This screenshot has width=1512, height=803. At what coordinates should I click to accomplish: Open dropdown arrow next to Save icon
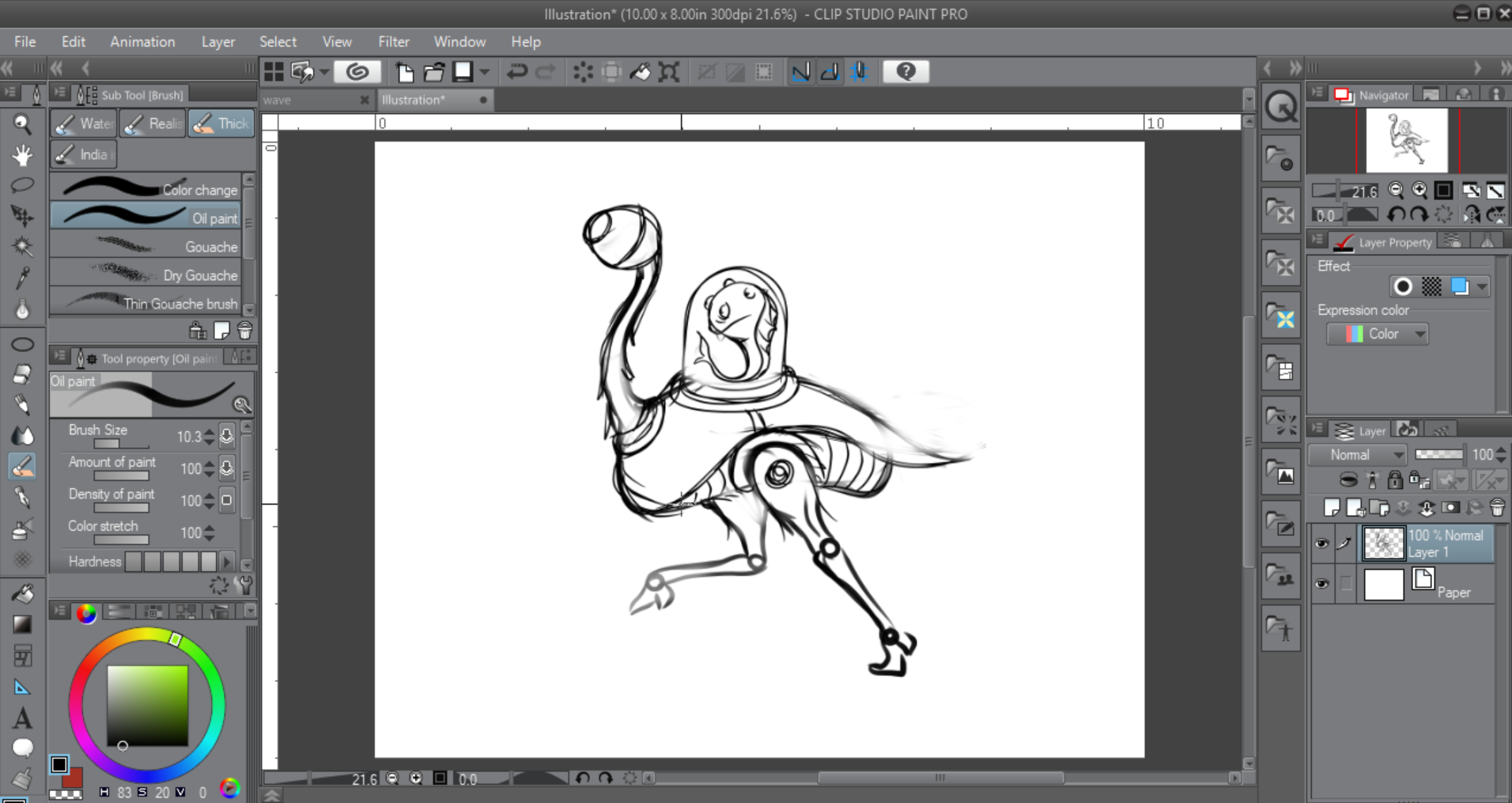point(485,72)
